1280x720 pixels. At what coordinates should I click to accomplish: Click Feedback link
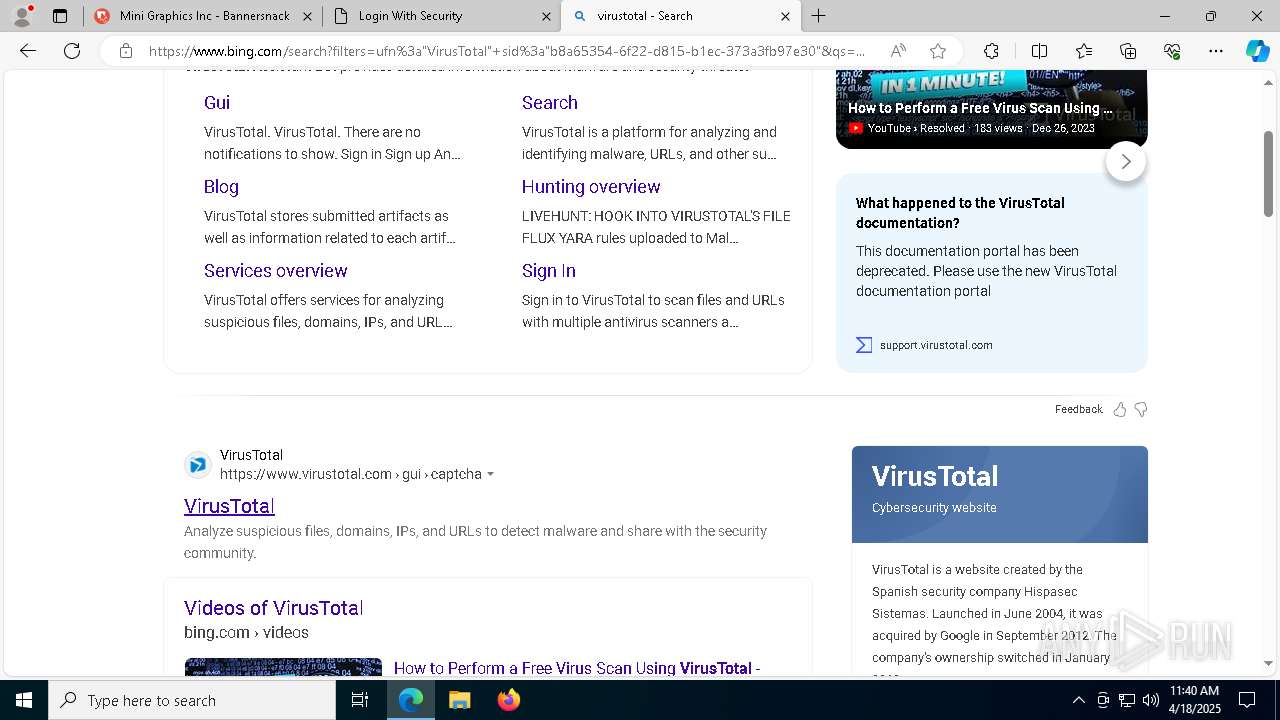click(x=1078, y=409)
